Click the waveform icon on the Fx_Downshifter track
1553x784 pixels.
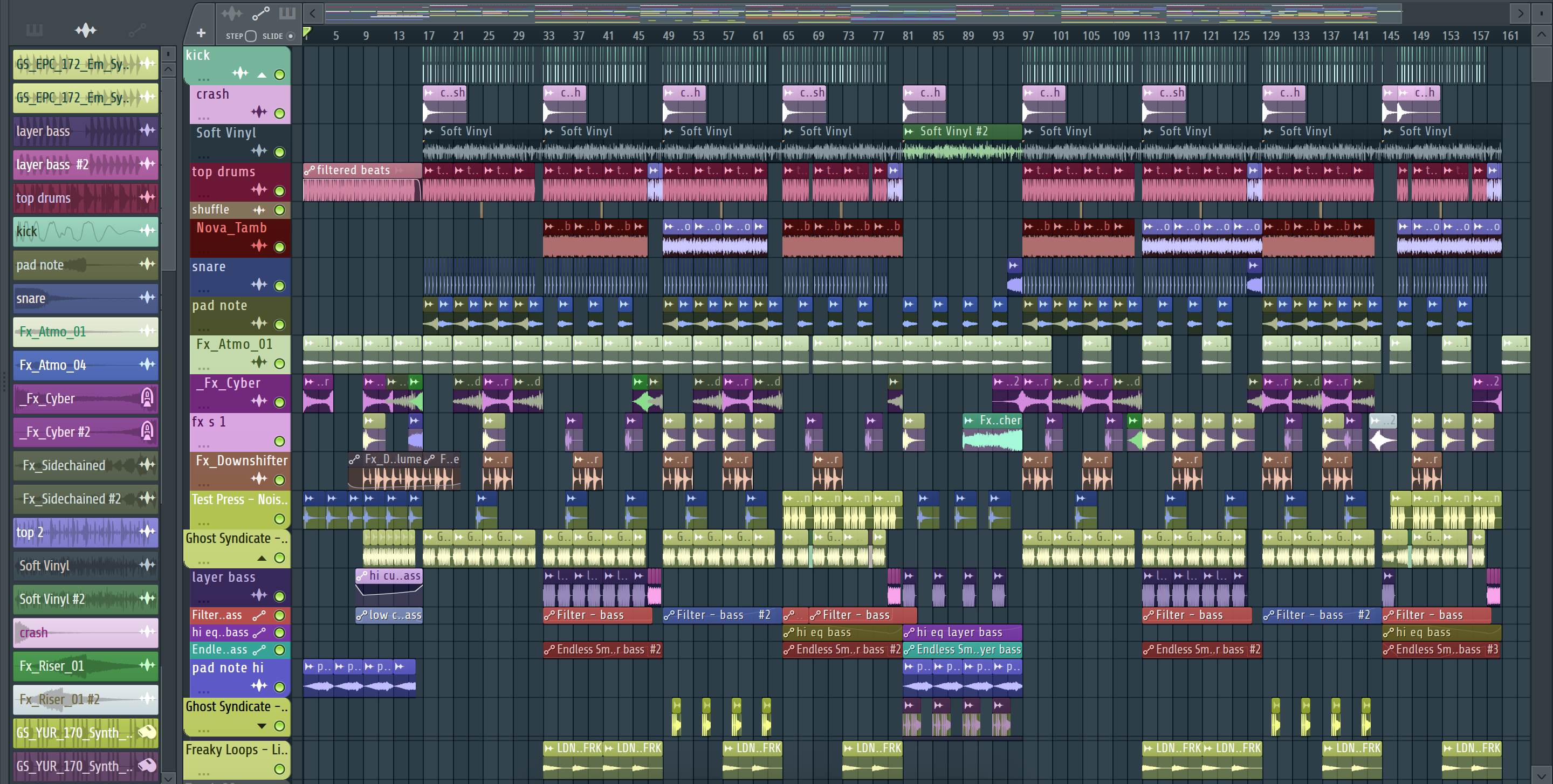[259, 479]
